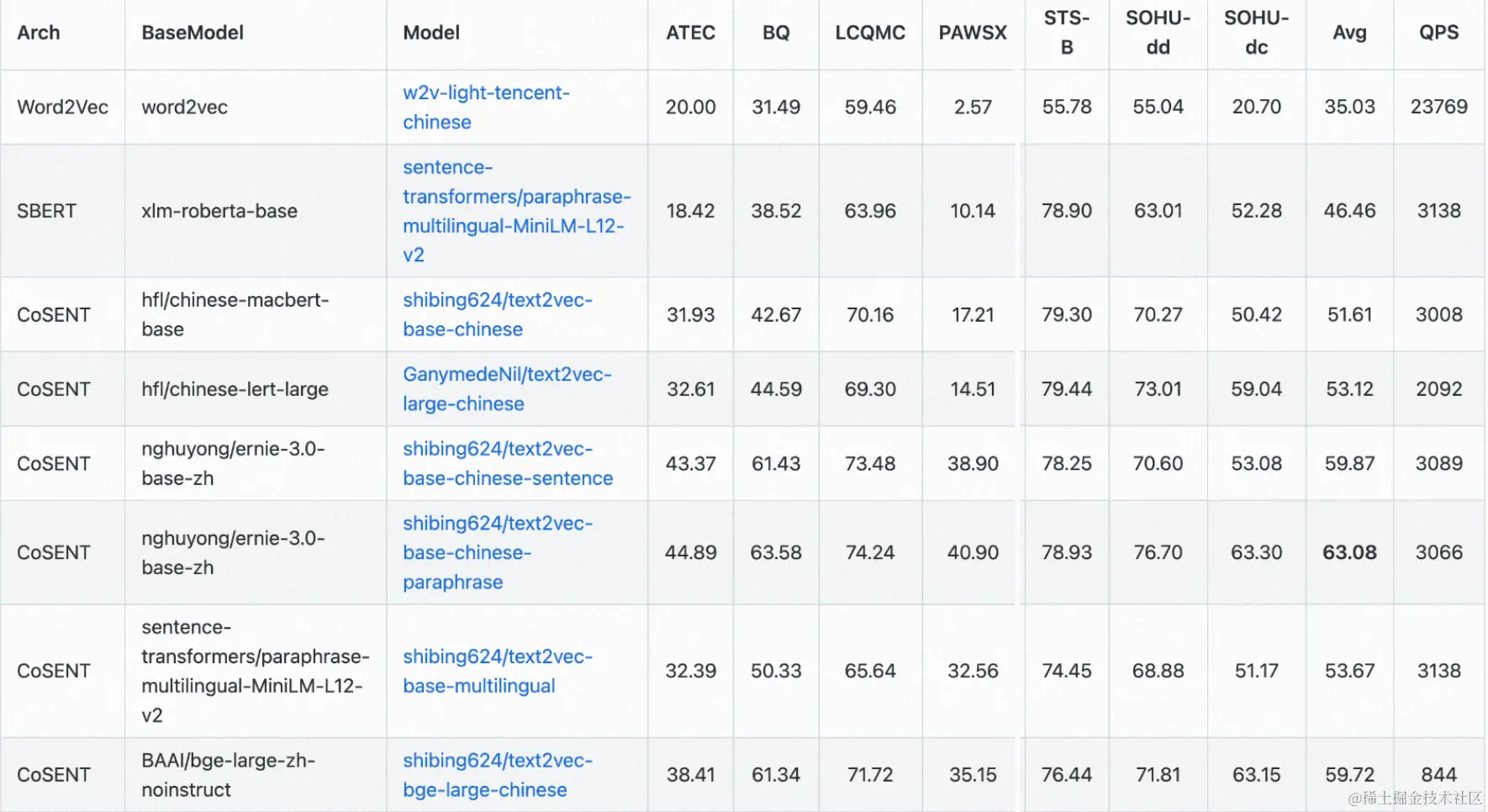This screenshot has width=1488, height=812.
Task: Select the ATEC score 18.42
Action: [691, 211]
